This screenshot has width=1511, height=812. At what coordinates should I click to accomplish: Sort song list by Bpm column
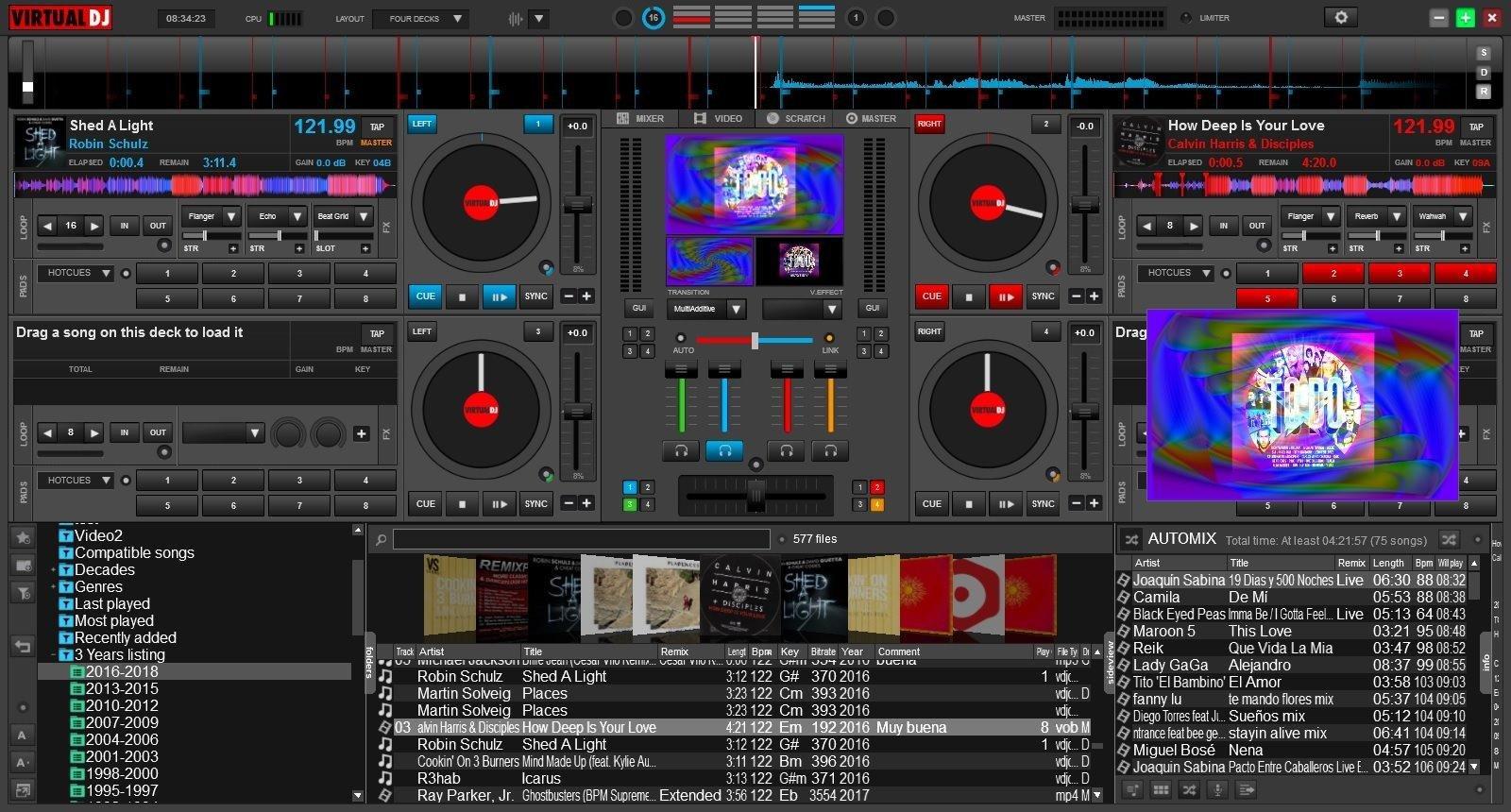[761, 651]
